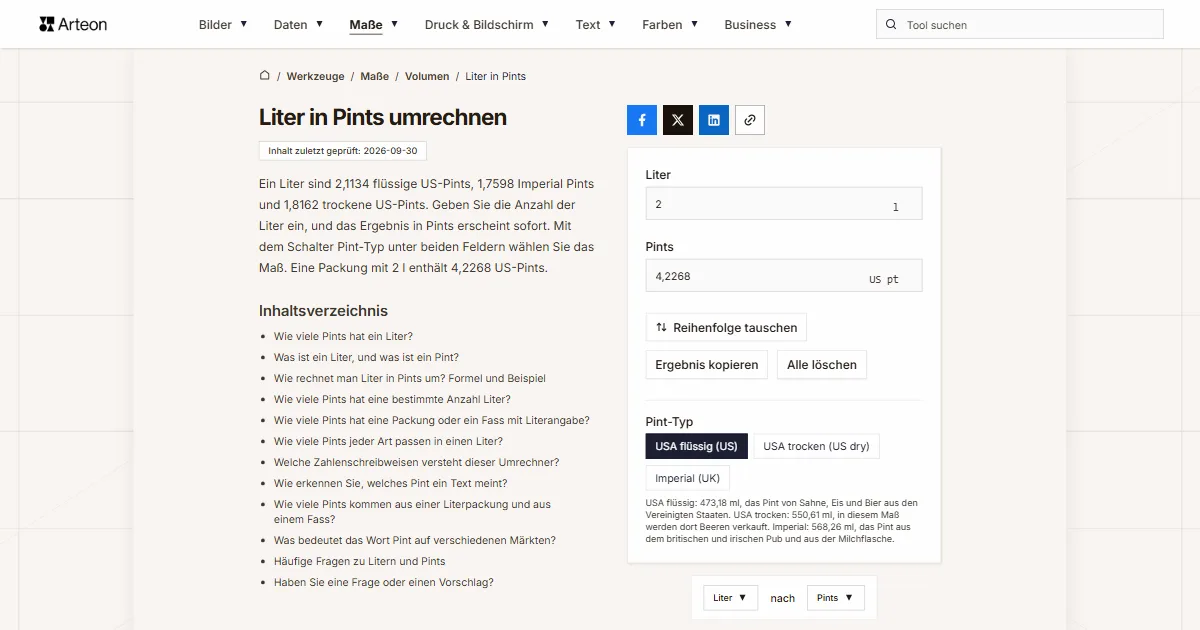Click the Tool suchen search box
This screenshot has height=630, width=1200.
pyautogui.click(x=1020, y=25)
